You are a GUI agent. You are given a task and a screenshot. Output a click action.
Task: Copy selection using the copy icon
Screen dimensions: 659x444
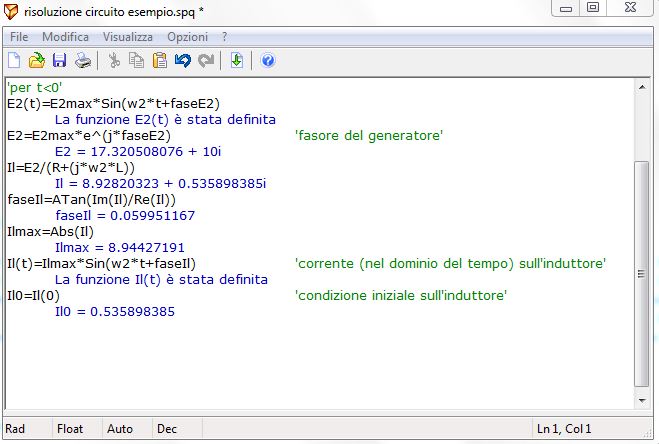point(137,60)
